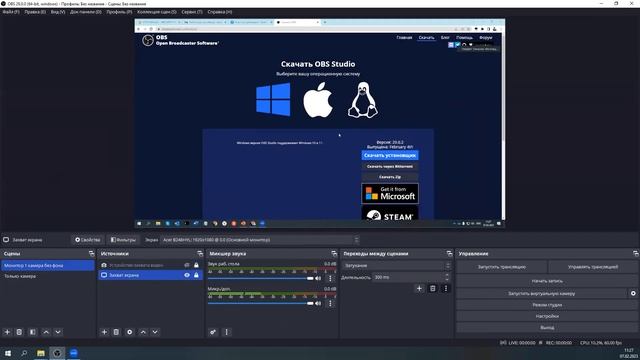The height and width of the screenshot is (360, 640).
Task: Click the Управлять трансляцией button
Action: [x=593, y=267]
